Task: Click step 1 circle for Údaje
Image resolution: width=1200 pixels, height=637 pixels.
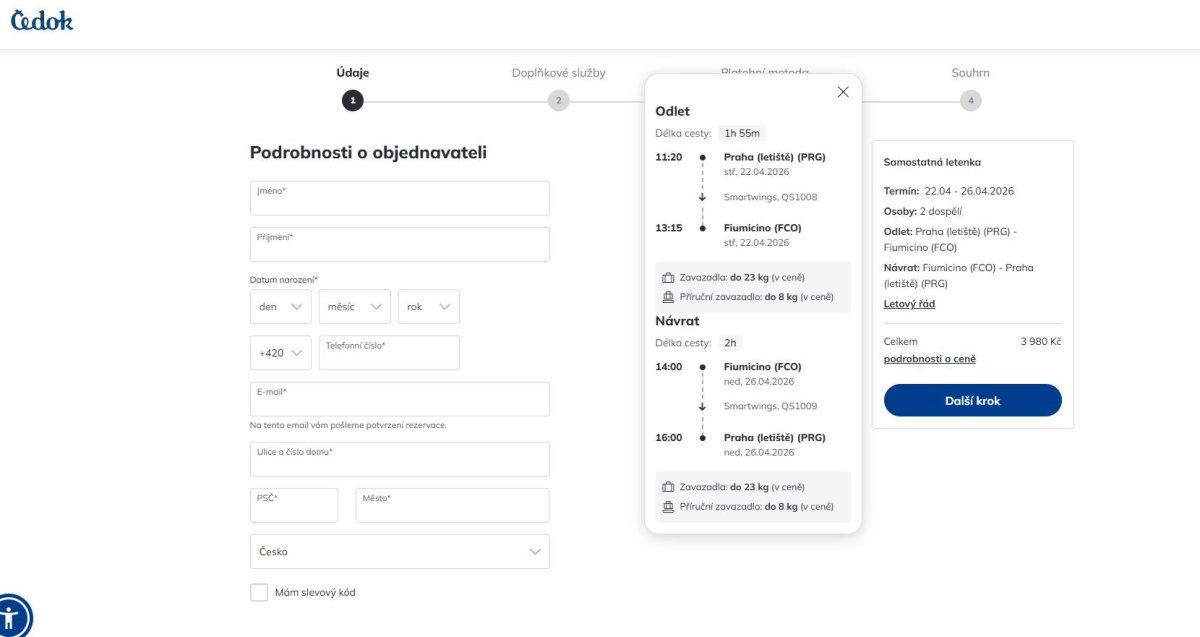Action: tap(352, 101)
